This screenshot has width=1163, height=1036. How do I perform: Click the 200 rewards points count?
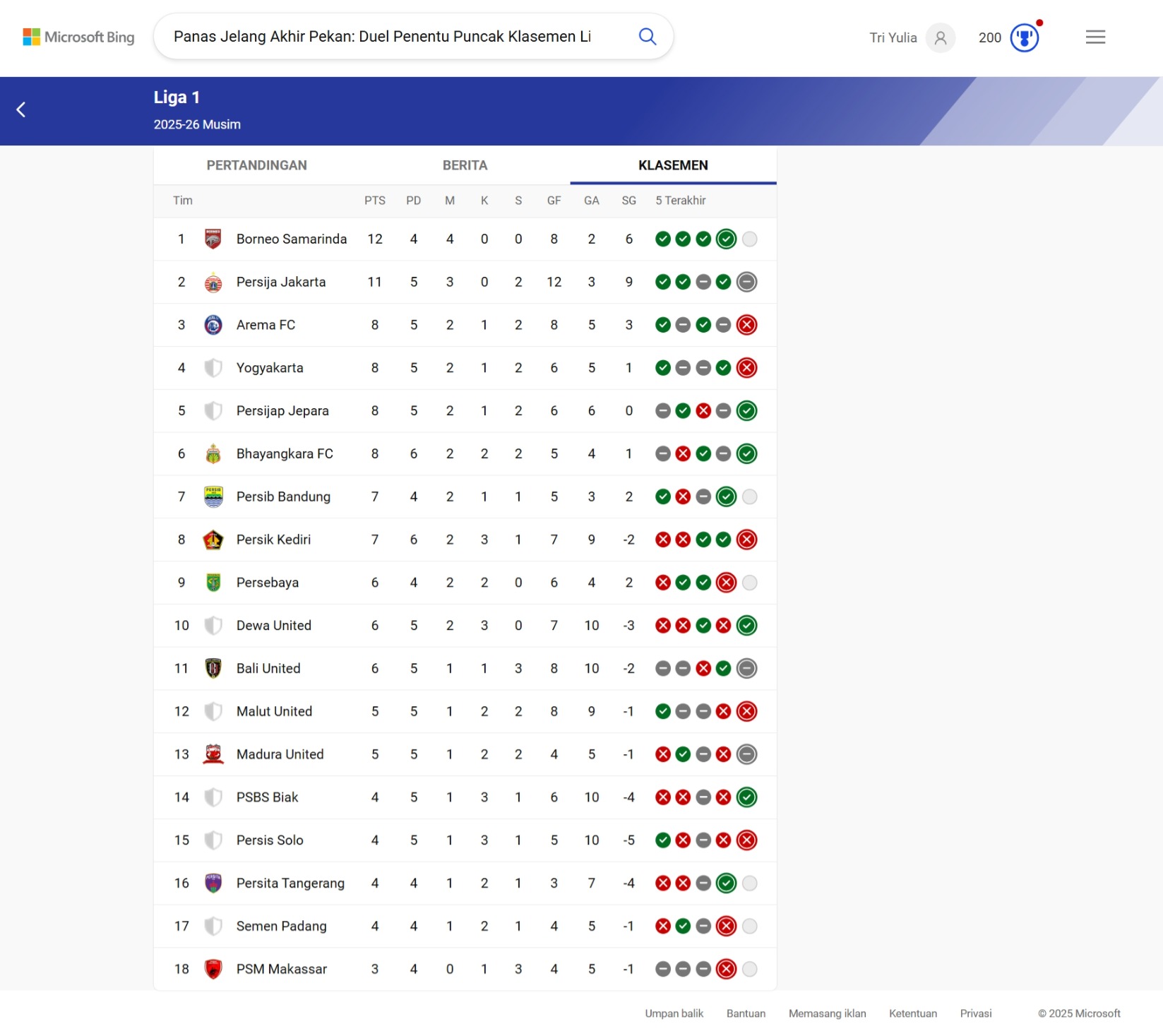[x=990, y=37]
